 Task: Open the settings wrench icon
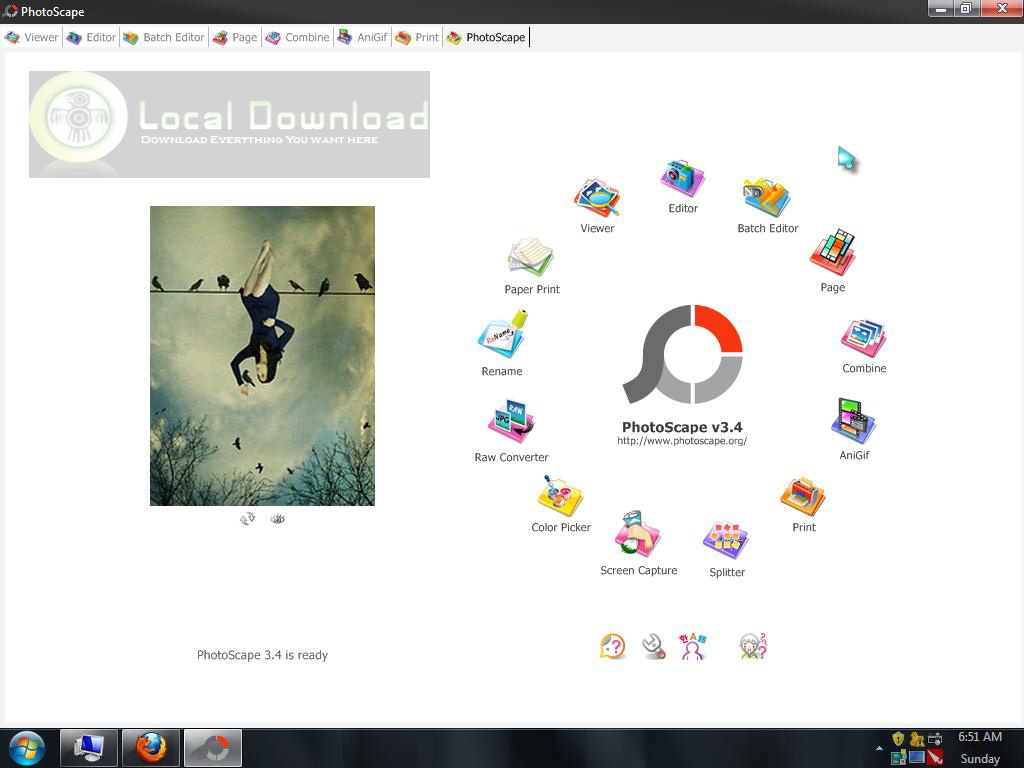pyautogui.click(x=653, y=647)
